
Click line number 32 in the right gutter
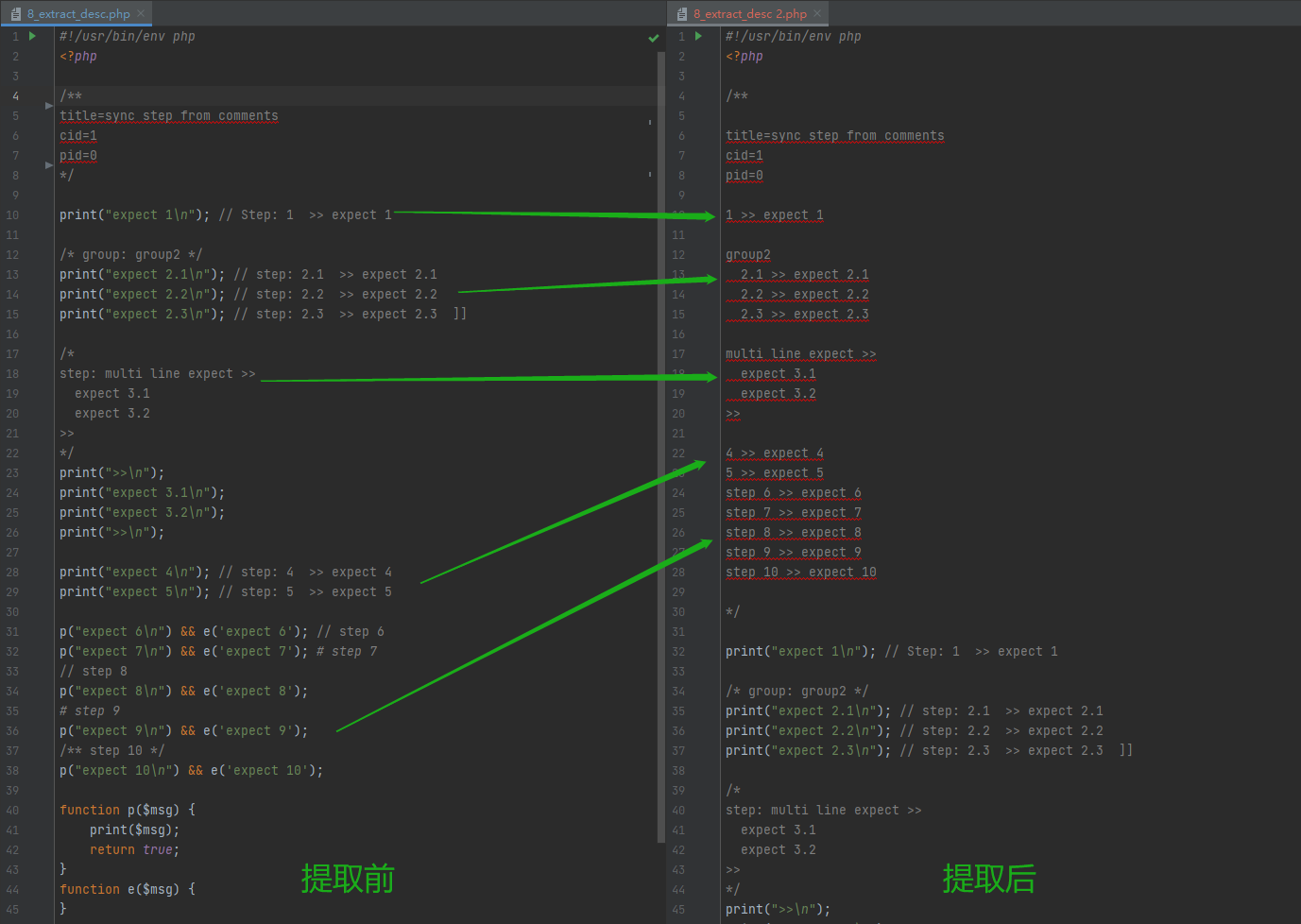[678, 652]
